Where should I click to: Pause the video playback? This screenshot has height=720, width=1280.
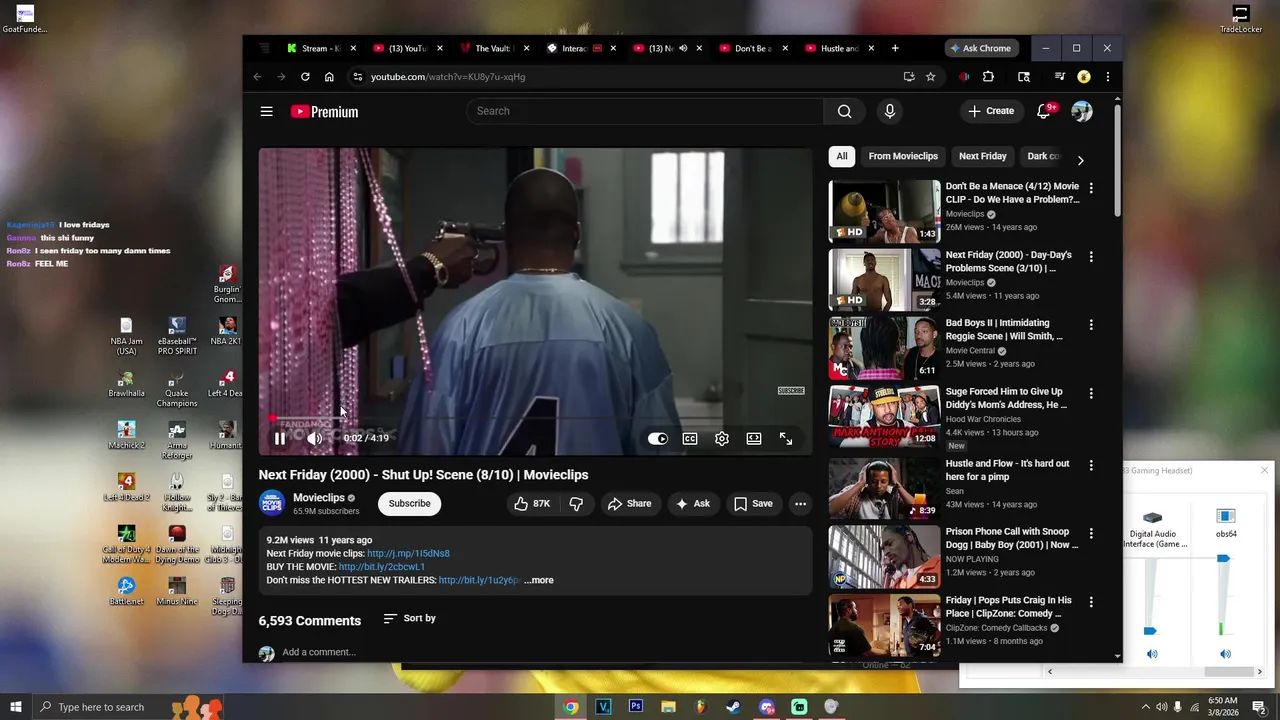pos(280,438)
